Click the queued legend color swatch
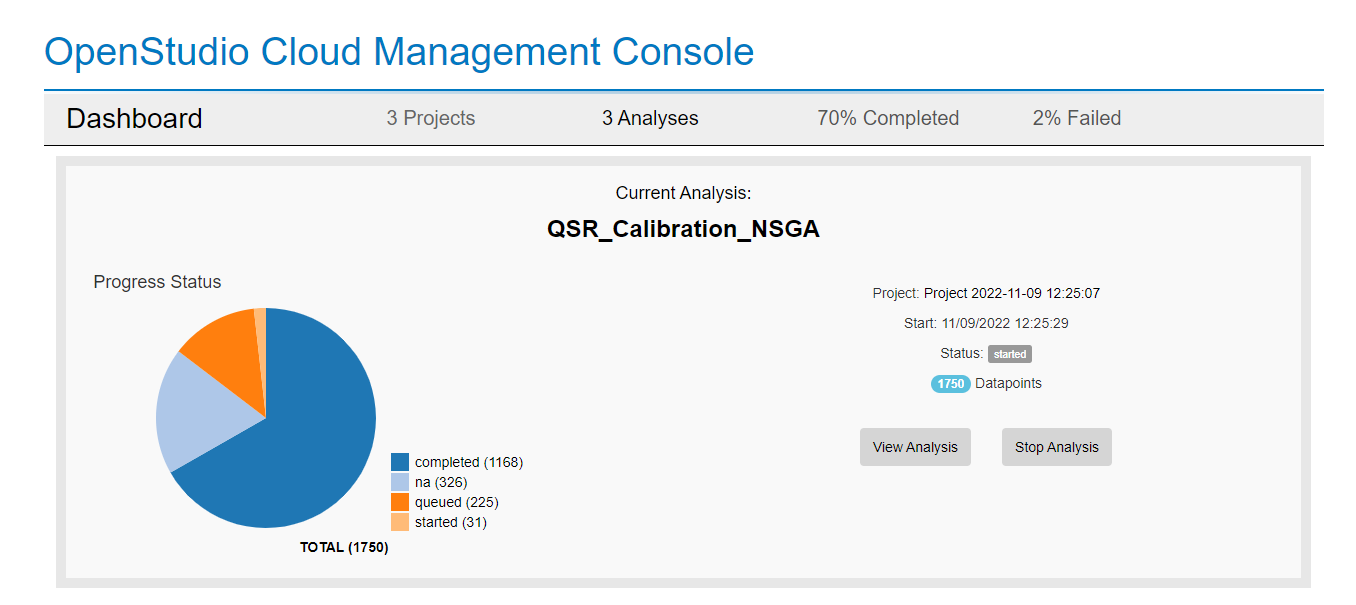1356x605 pixels. tap(400, 502)
